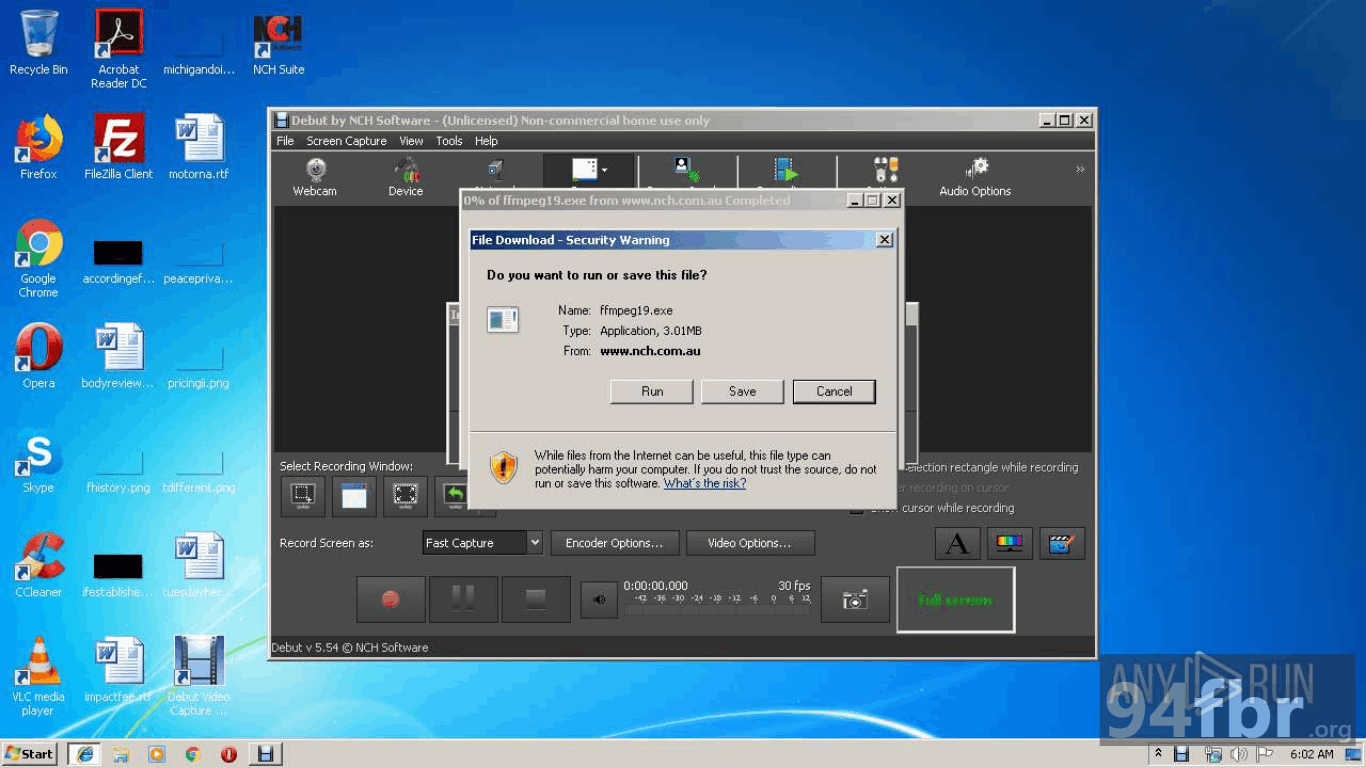
Task: Open the Action Center flag icon
Action: [x=1264, y=754]
